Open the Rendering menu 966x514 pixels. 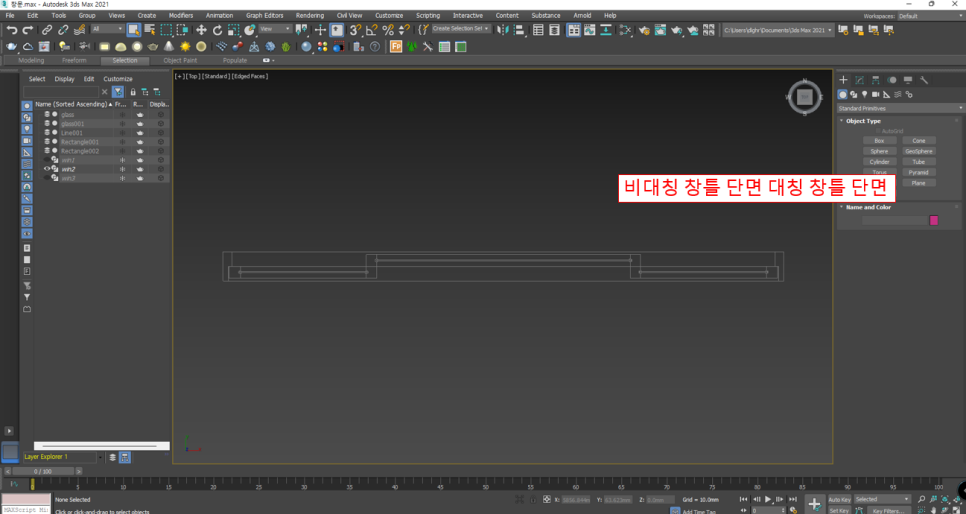coord(310,15)
